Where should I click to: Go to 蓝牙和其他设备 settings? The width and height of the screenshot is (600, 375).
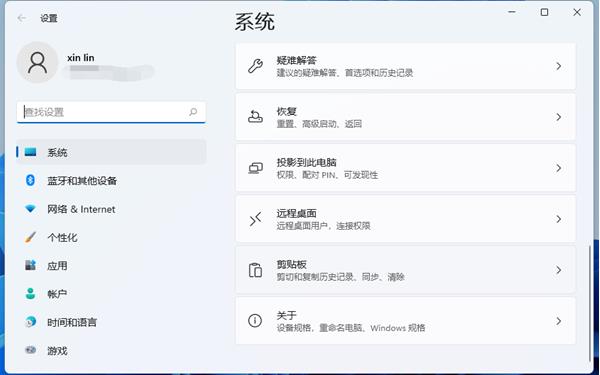111,181
